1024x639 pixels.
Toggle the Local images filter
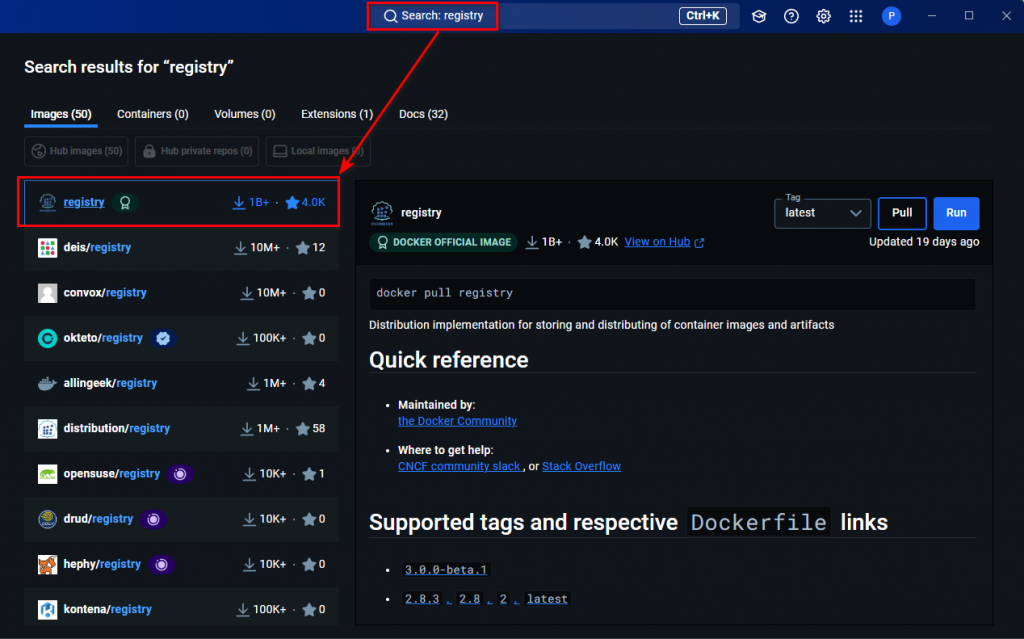tap(318, 151)
